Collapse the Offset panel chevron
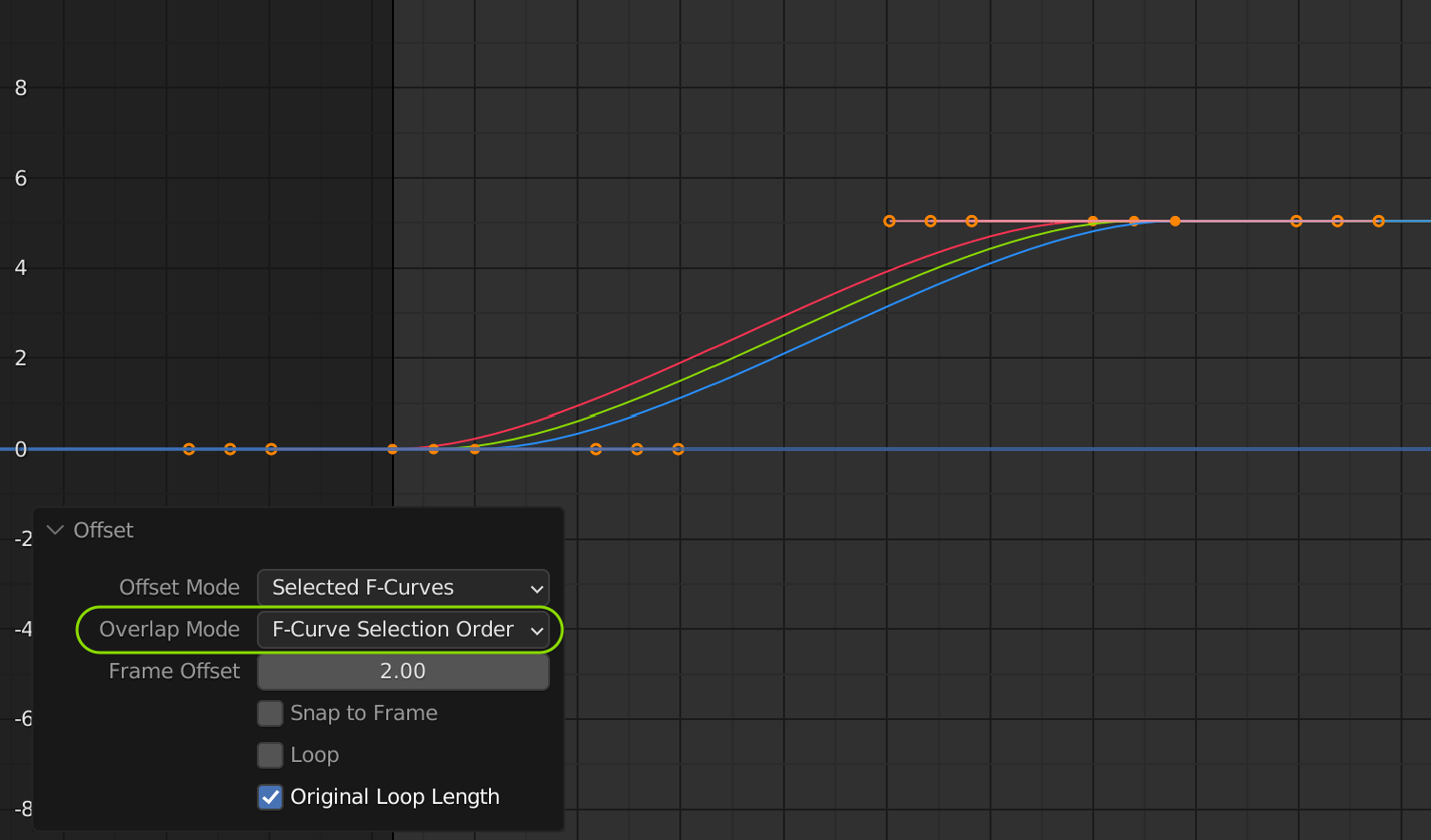 (55, 530)
